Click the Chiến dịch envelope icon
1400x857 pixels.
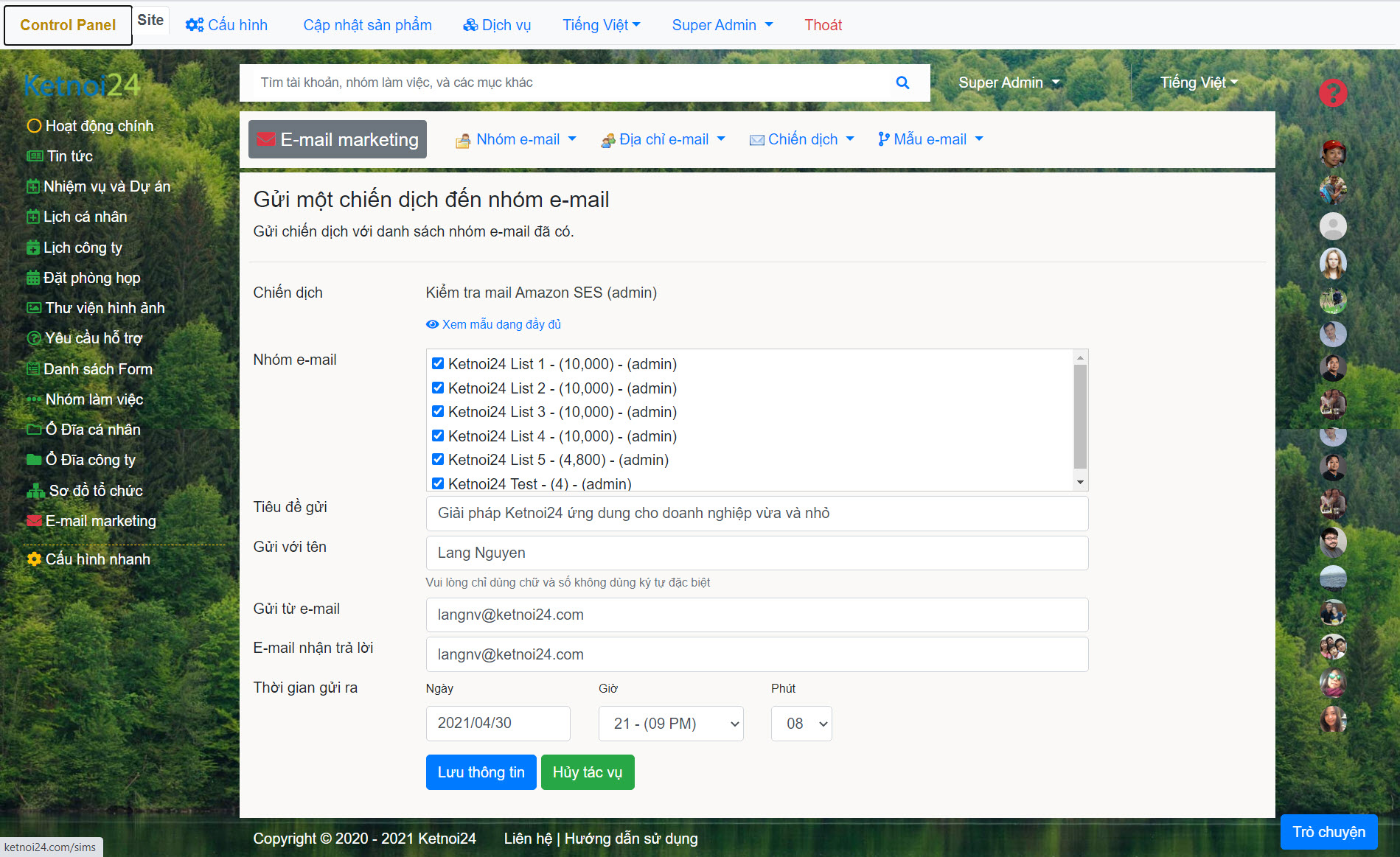click(x=756, y=140)
